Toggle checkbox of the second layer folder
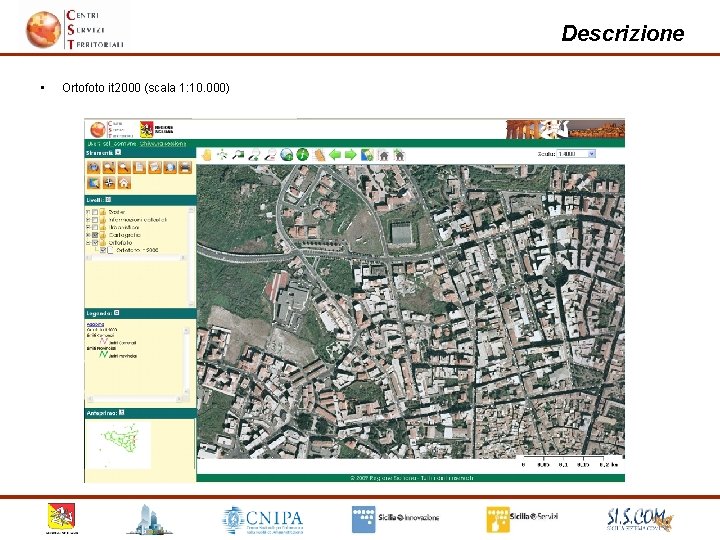Screen dimensions: 720x540 [95, 220]
